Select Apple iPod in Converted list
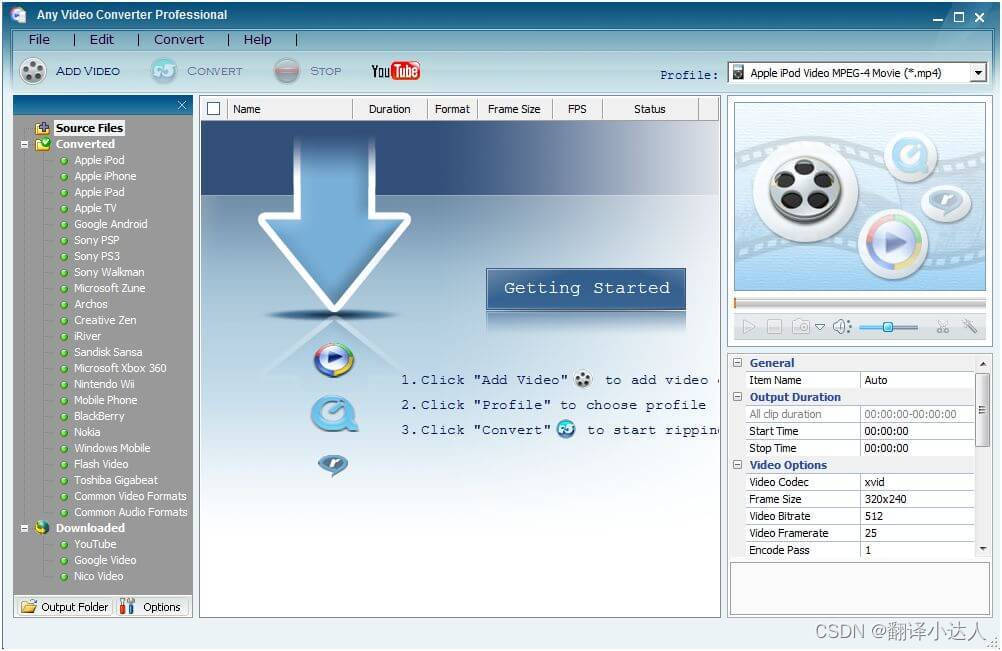 pos(99,160)
